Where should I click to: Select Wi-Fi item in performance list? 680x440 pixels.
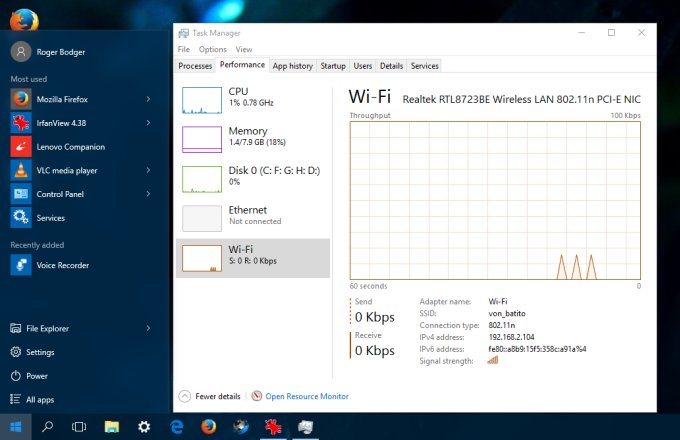coord(253,258)
